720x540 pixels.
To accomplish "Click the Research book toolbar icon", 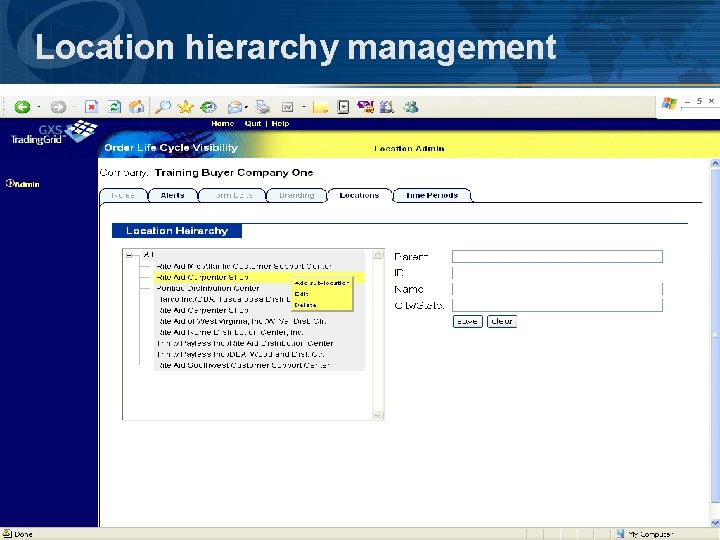I will [343, 107].
